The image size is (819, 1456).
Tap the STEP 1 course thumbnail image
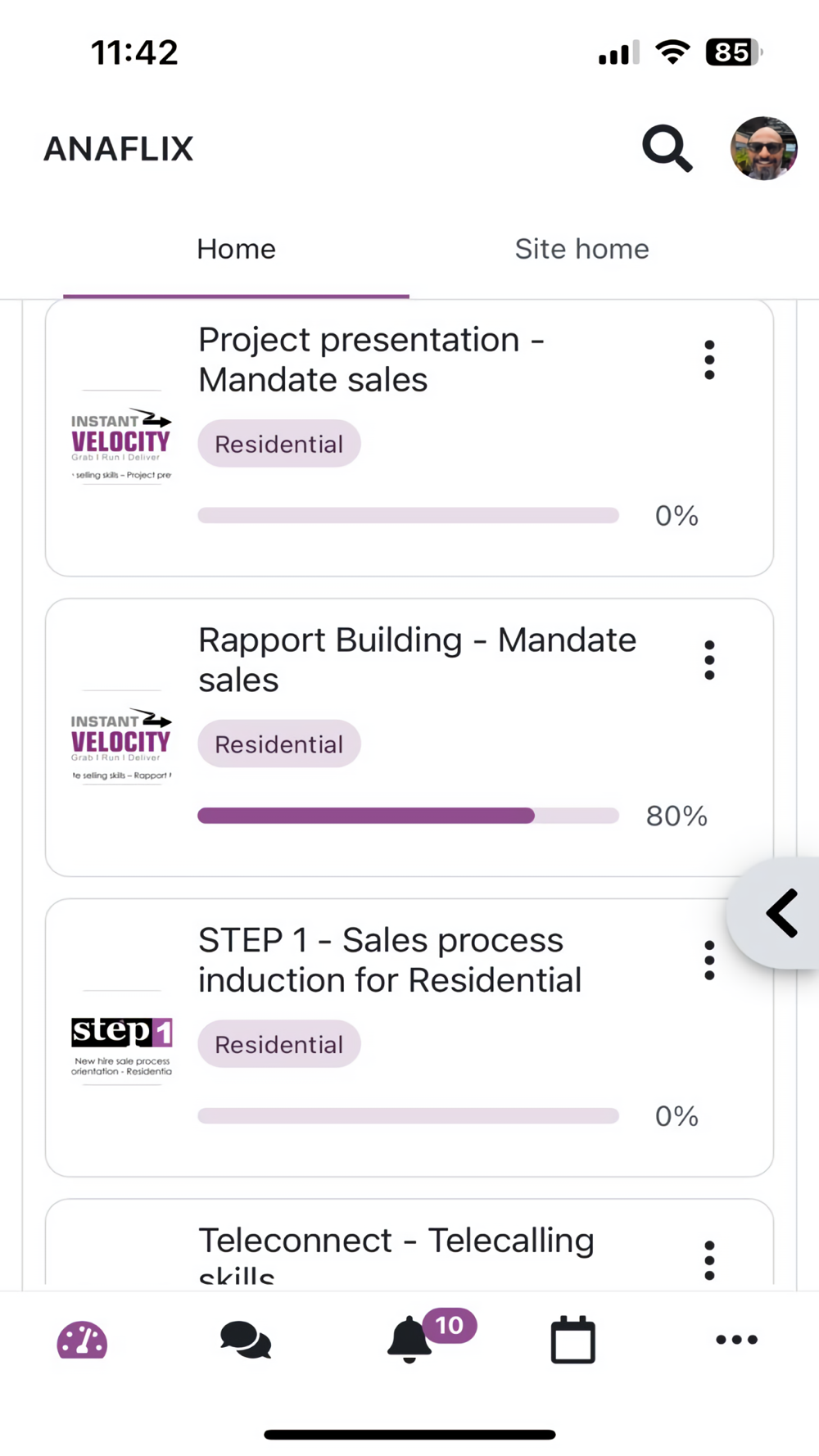coord(121,1038)
